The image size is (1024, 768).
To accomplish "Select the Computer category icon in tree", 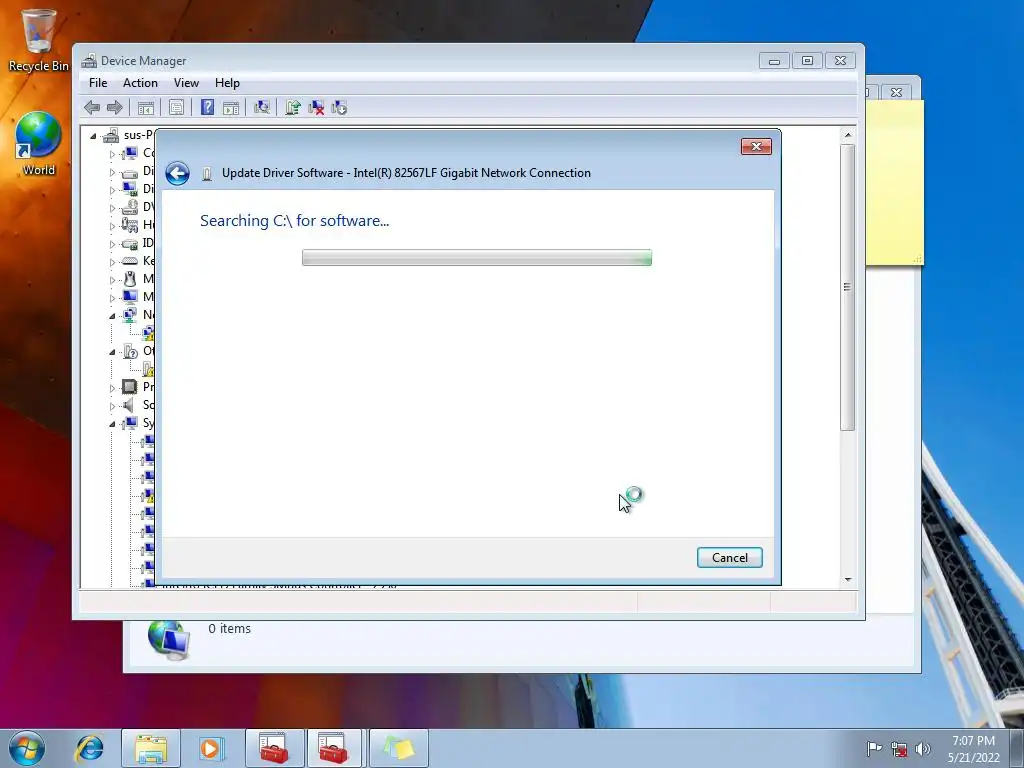I will click(129, 153).
